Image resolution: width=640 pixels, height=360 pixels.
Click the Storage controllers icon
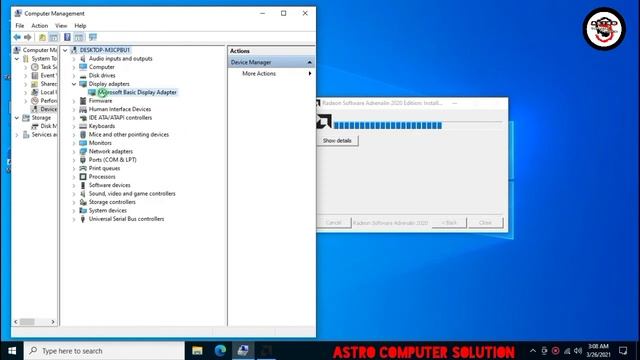pos(83,202)
